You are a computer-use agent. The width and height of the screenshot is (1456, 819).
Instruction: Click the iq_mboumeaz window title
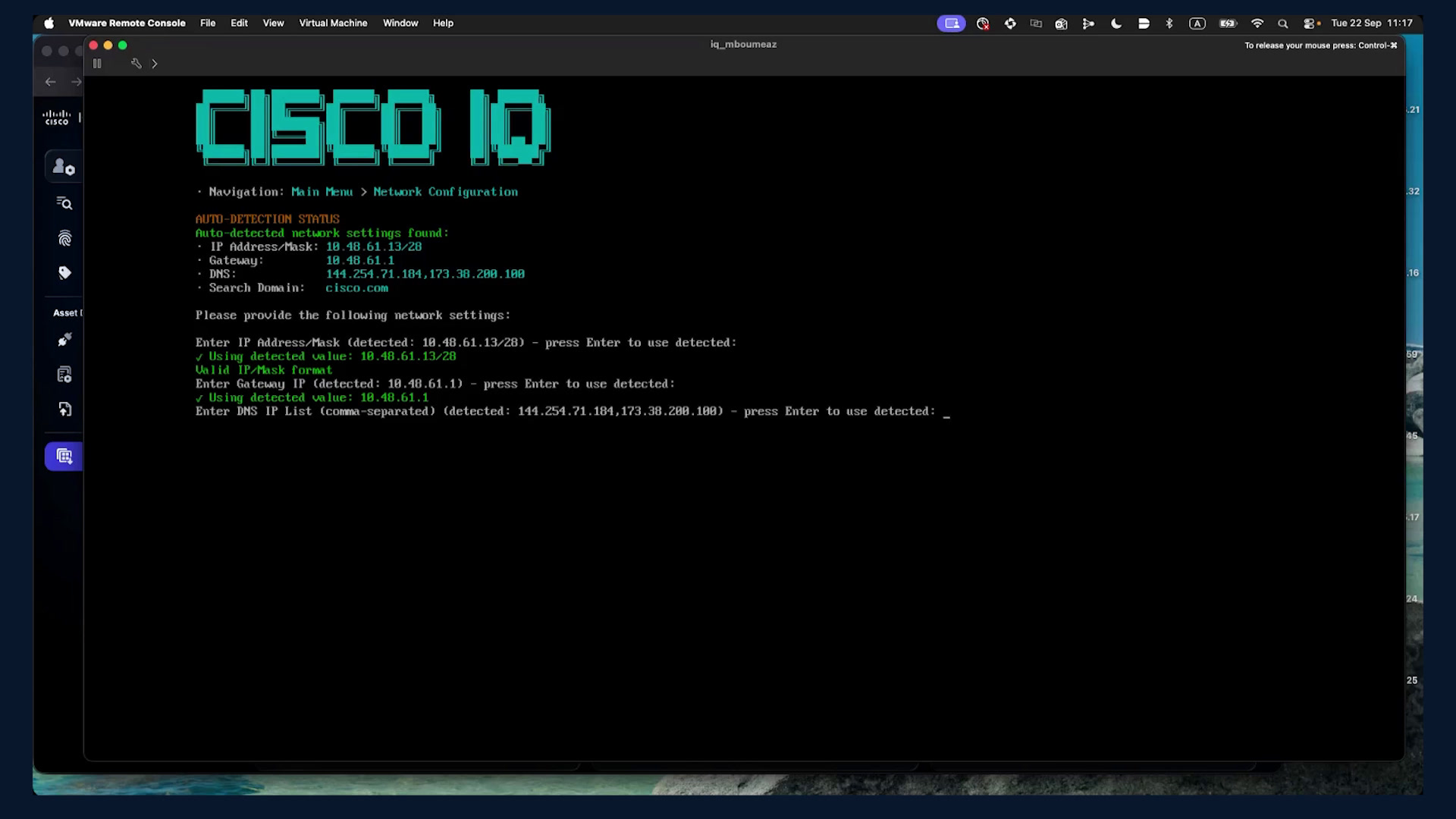pos(743,44)
